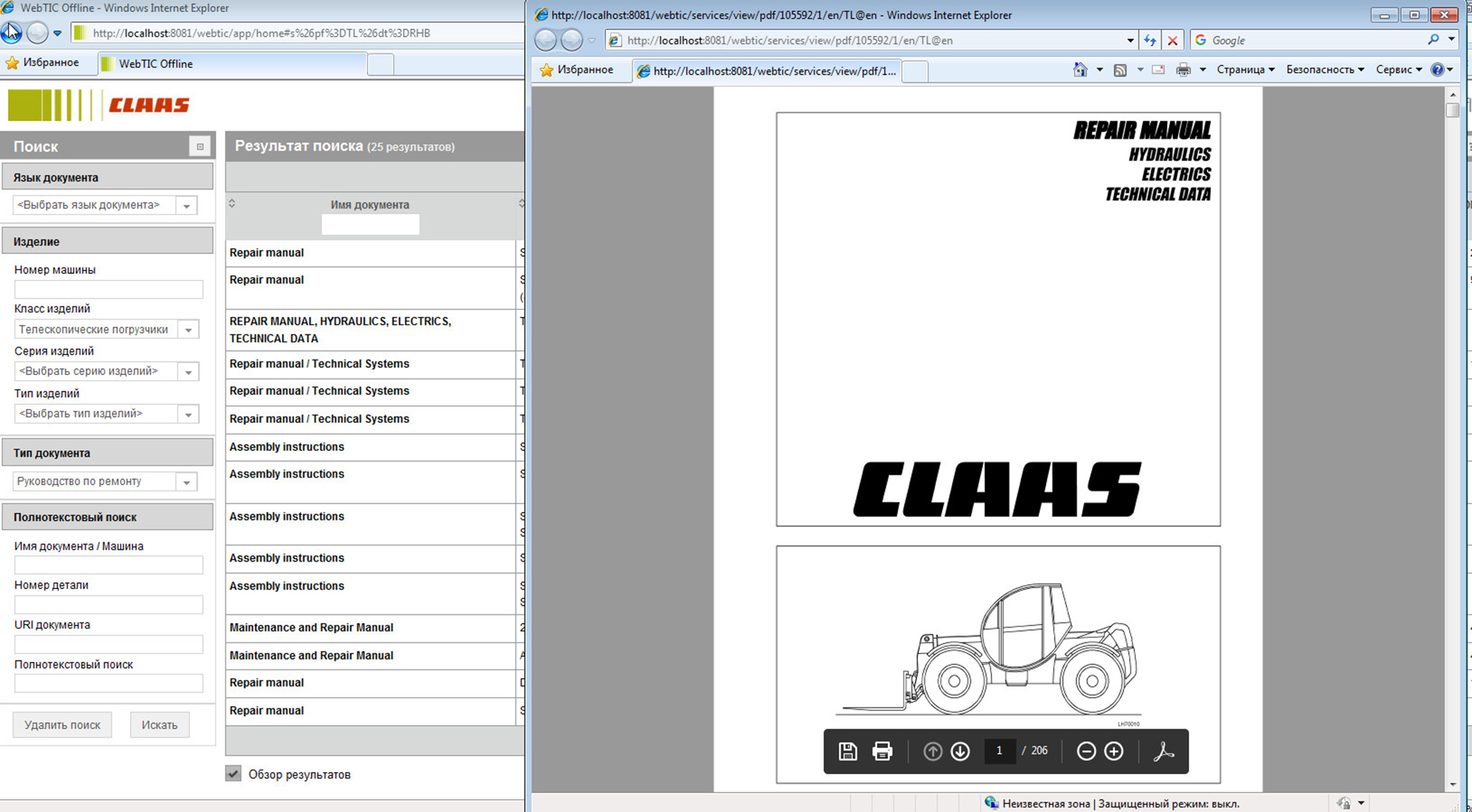The height and width of the screenshot is (812, 1472).
Task: Zoom in PDF with plus icon
Action: pos(1113,751)
